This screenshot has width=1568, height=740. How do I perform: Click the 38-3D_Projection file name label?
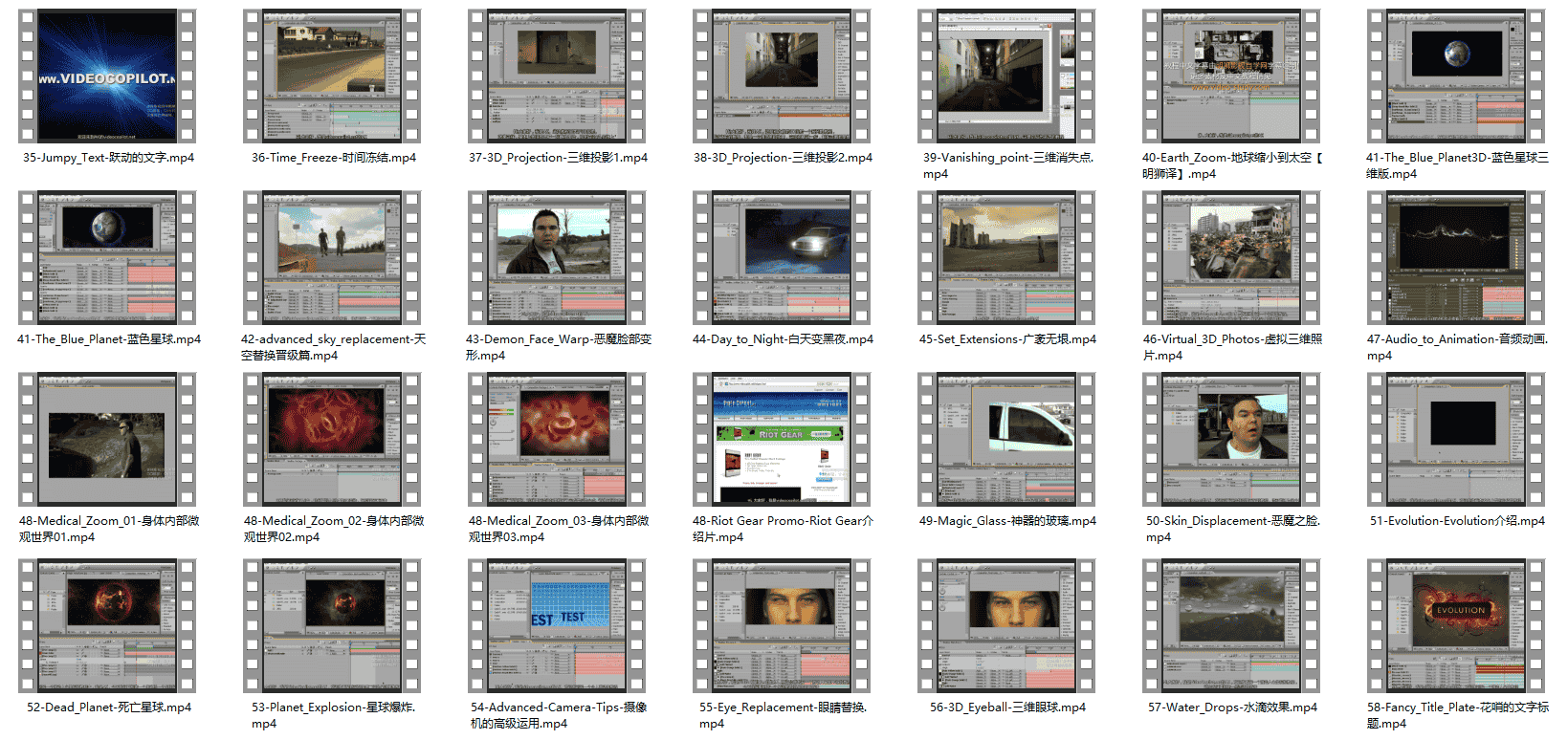coord(783,158)
